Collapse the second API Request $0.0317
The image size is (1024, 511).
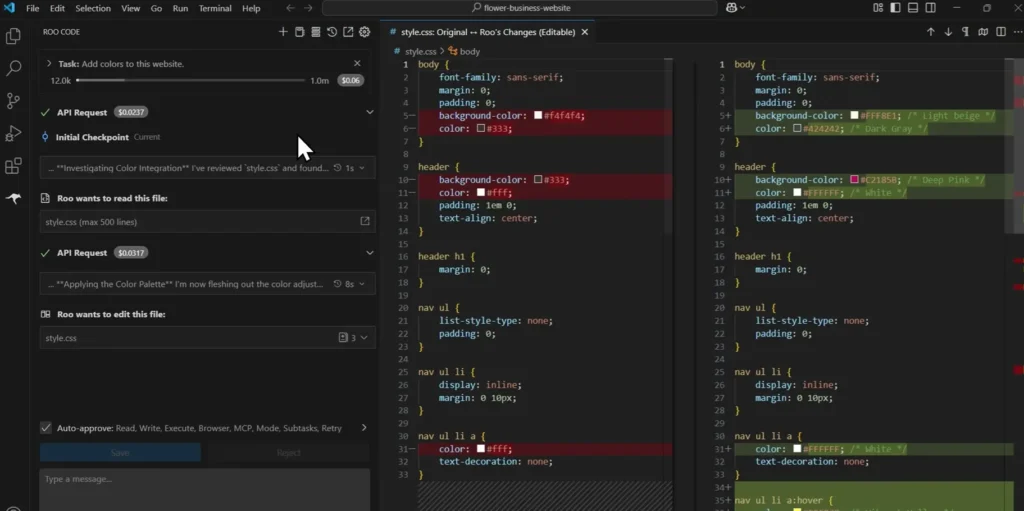[370, 253]
